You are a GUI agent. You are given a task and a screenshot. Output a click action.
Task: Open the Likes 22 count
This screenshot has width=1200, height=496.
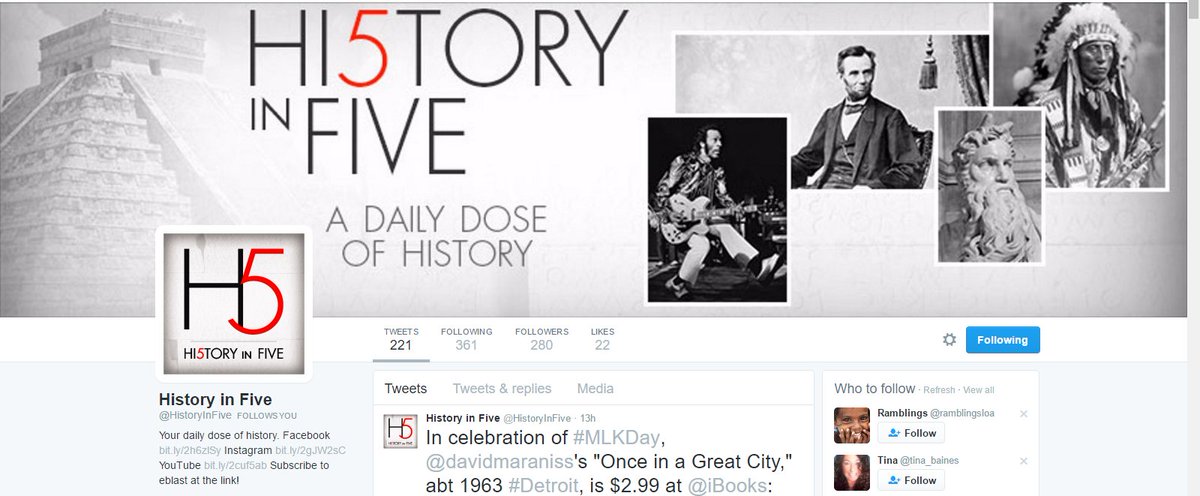(x=603, y=339)
